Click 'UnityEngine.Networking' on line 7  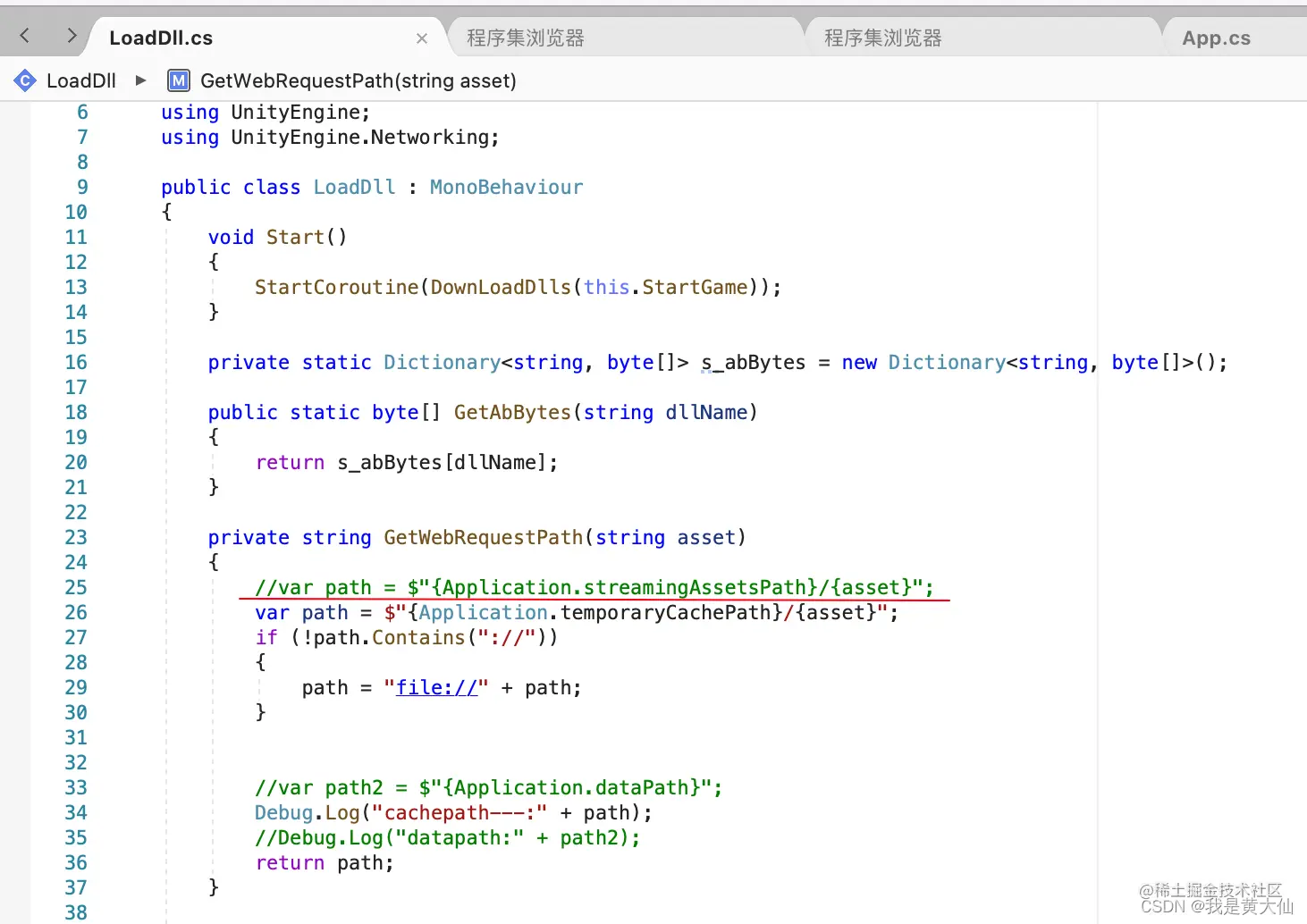[x=360, y=137]
